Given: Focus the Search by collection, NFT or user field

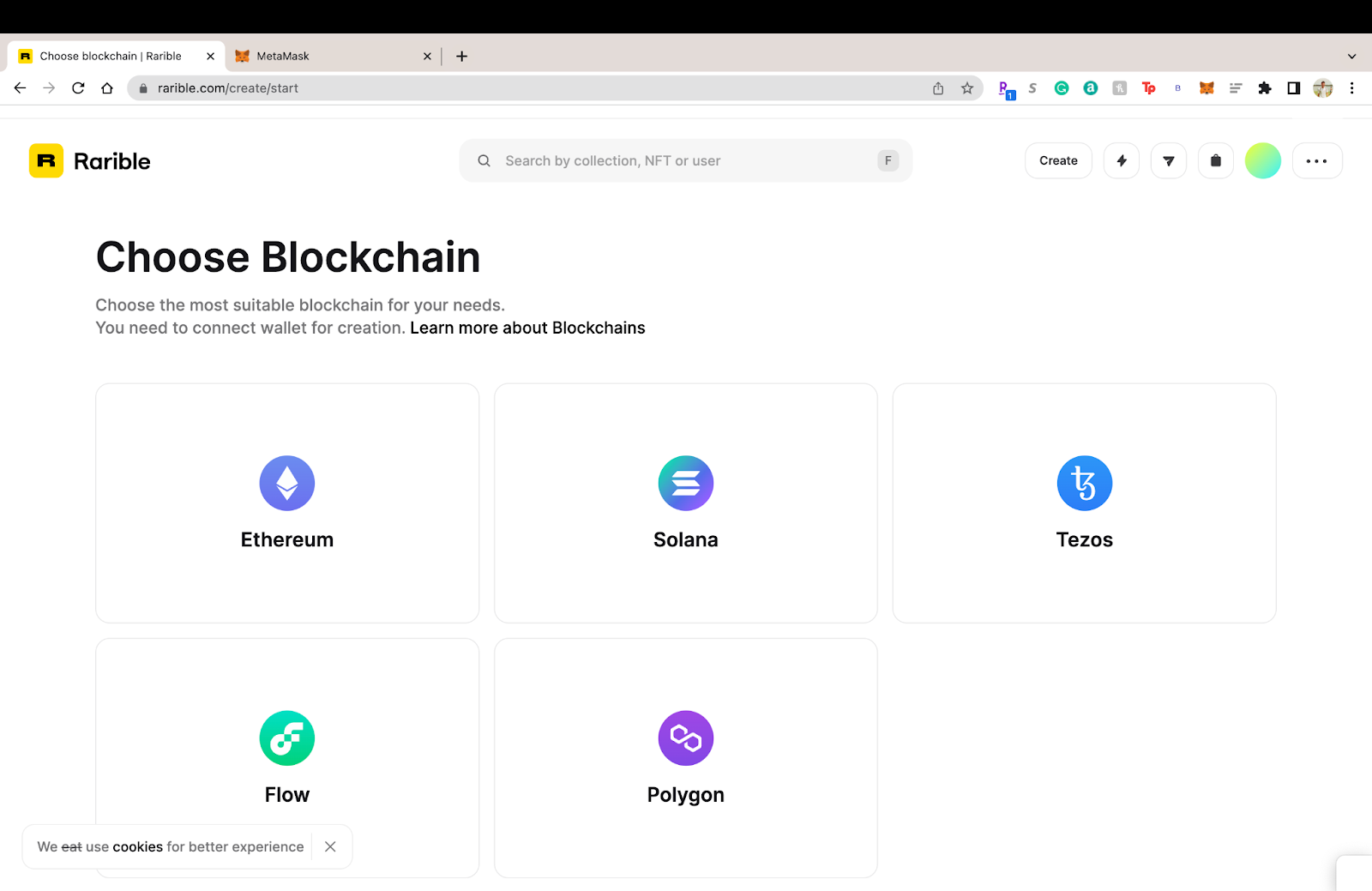Looking at the screenshot, I should (x=686, y=160).
